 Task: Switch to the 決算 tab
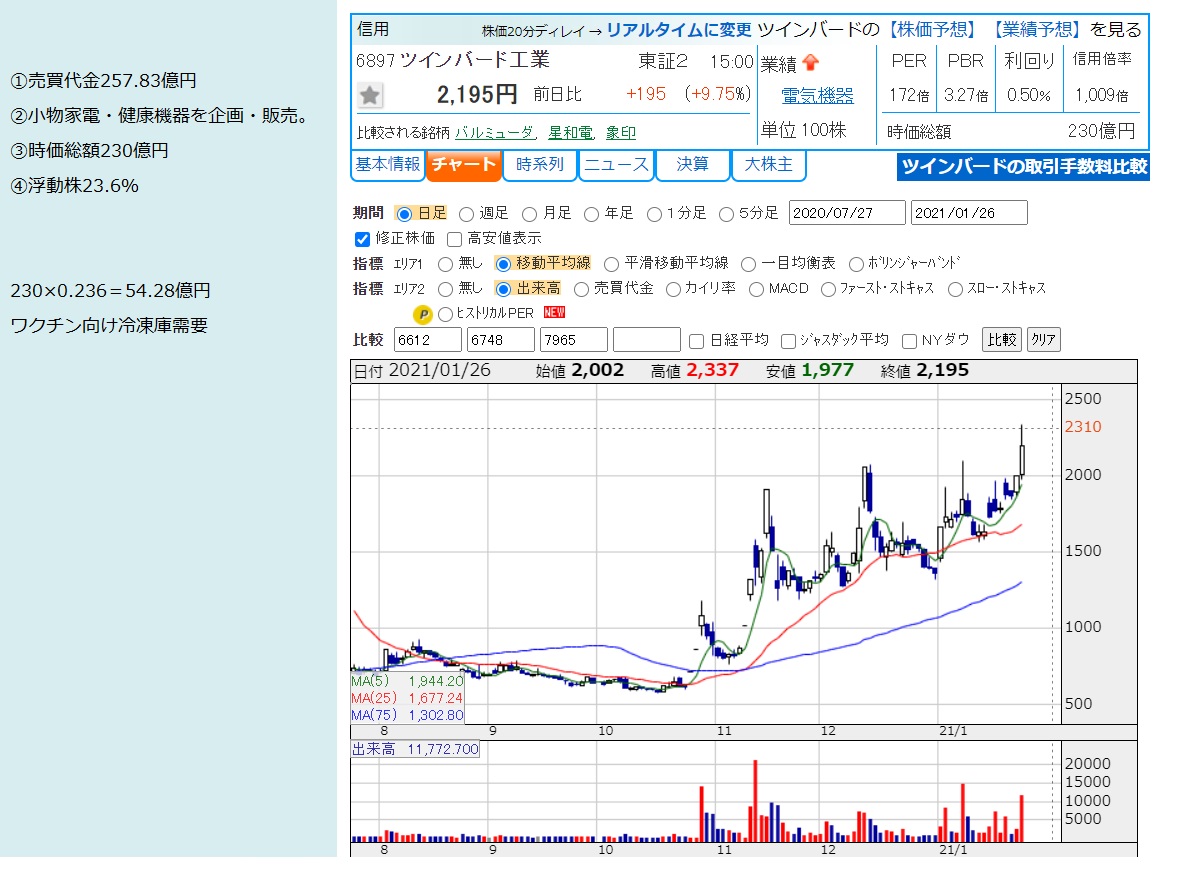pos(692,165)
